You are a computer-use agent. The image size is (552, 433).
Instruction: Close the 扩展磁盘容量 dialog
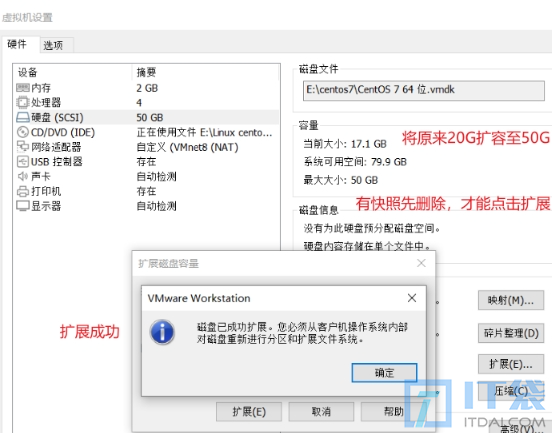pyautogui.click(x=421, y=263)
